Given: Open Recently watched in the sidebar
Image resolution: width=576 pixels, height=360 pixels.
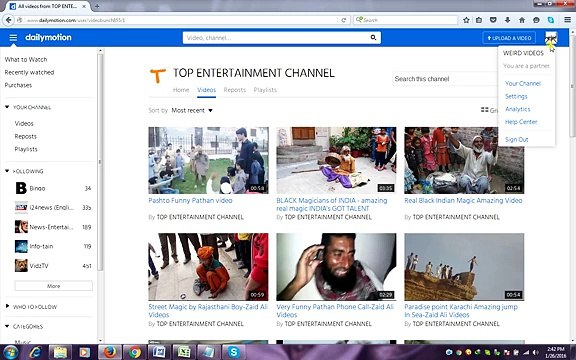Looking at the screenshot, I should pyautogui.click(x=29, y=72).
